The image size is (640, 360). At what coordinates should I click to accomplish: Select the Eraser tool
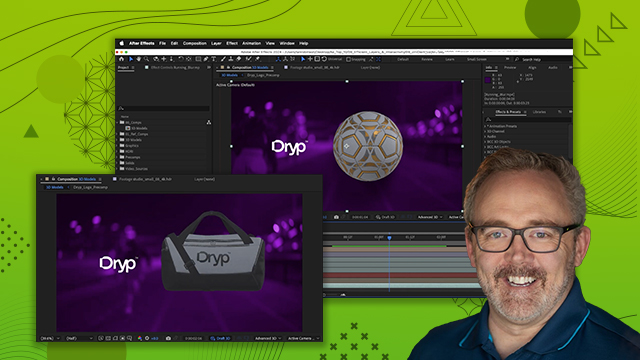238,59
